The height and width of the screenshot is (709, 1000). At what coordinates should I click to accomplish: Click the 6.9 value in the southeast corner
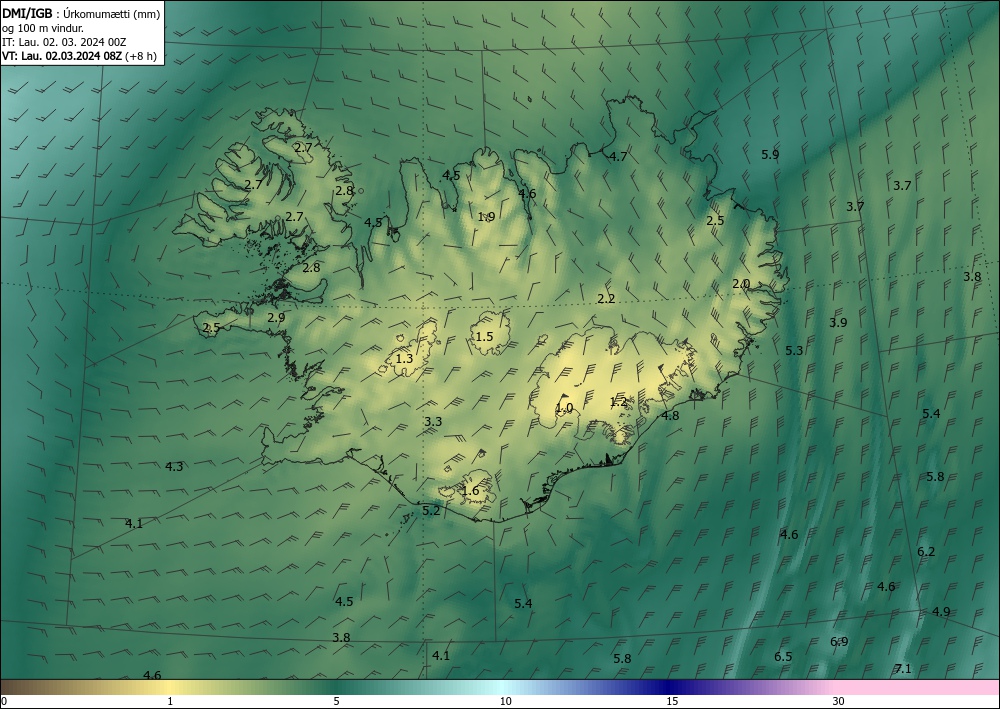(x=839, y=641)
